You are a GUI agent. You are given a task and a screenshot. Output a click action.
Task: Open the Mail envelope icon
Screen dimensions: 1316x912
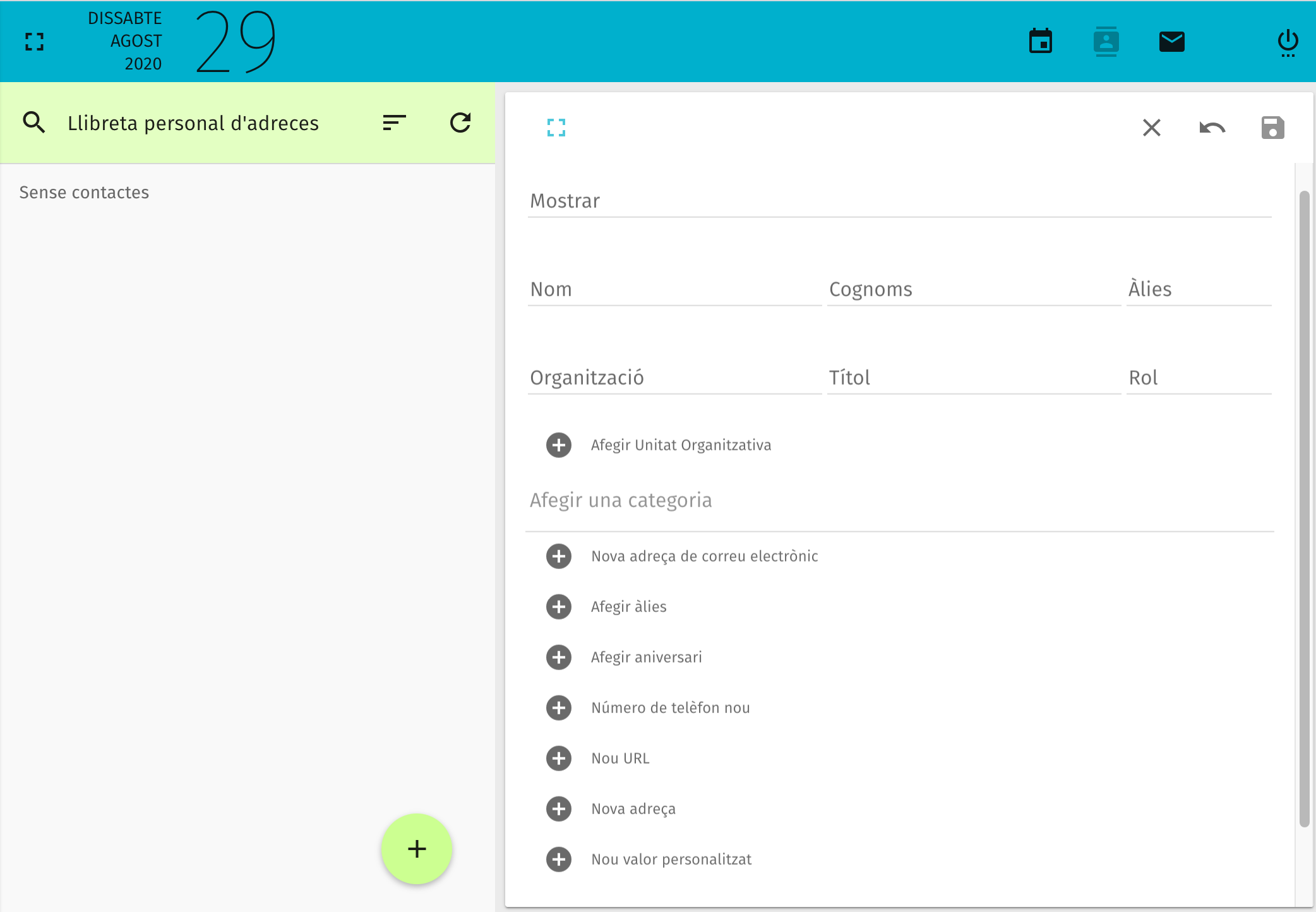(1171, 42)
